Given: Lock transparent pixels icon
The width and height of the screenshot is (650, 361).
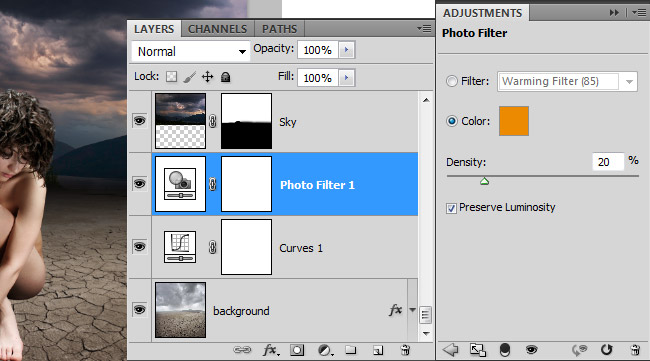Looking at the screenshot, I should point(171,77).
